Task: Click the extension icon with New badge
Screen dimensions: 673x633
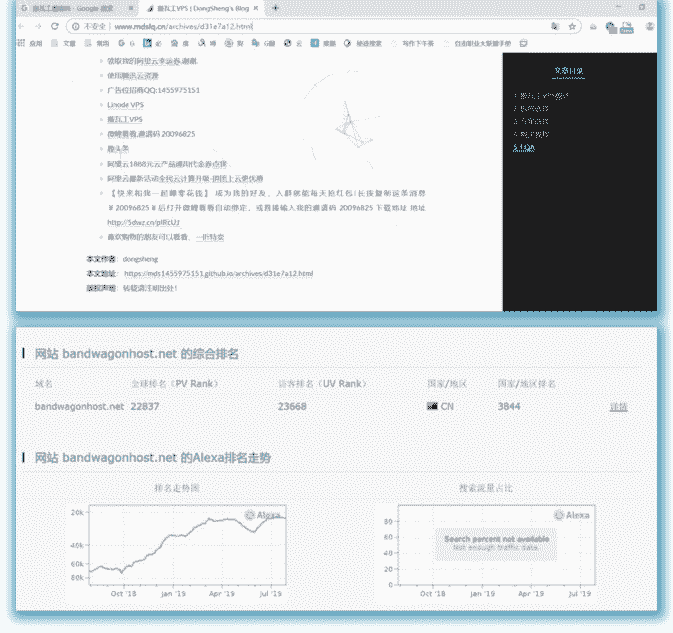Action: point(625,27)
